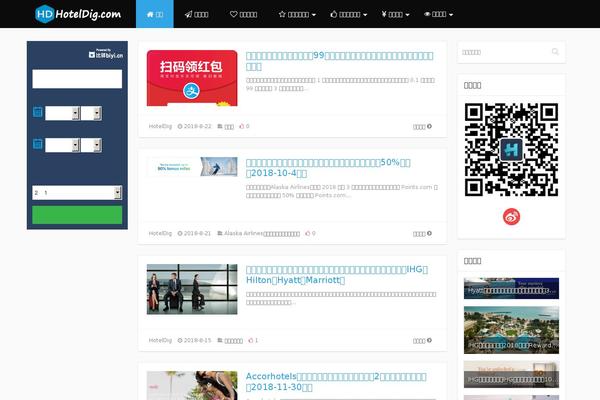Viewport: 600px width, 400px height.
Task: Click the like icon on the 2018-8-22 post
Action: pos(242,126)
